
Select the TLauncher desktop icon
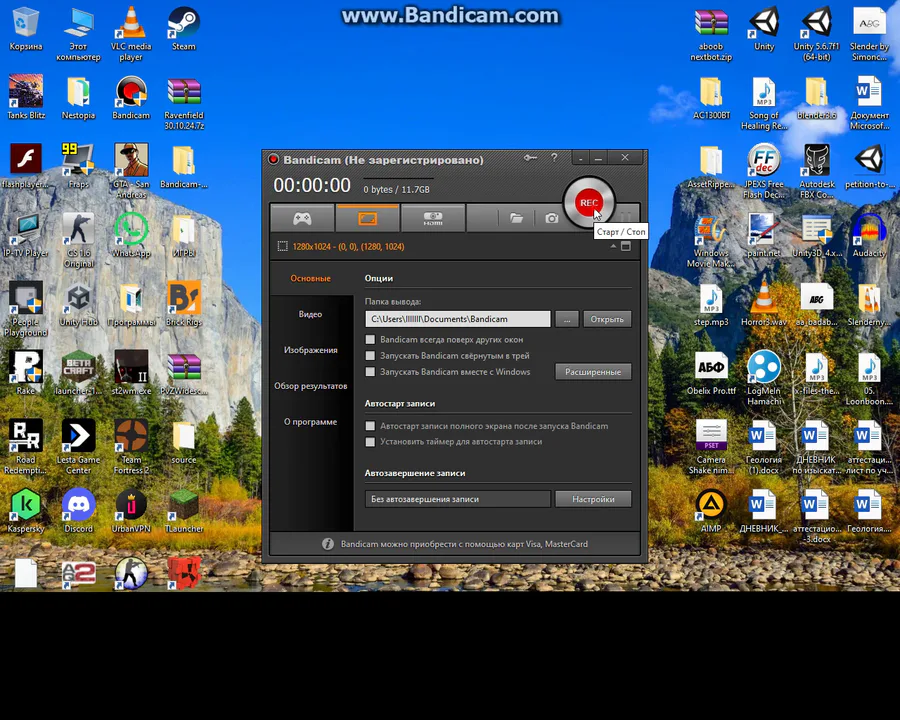pos(184,510)
